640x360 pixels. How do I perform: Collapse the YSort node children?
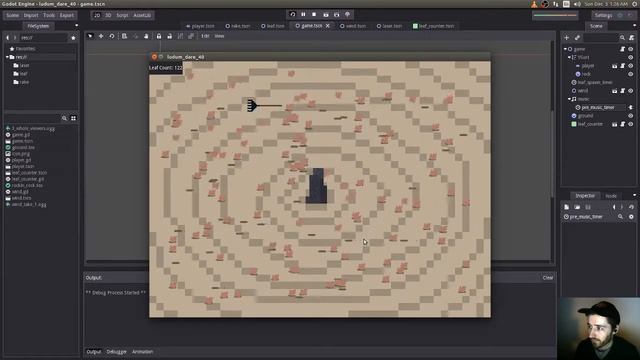pos(569,58)
